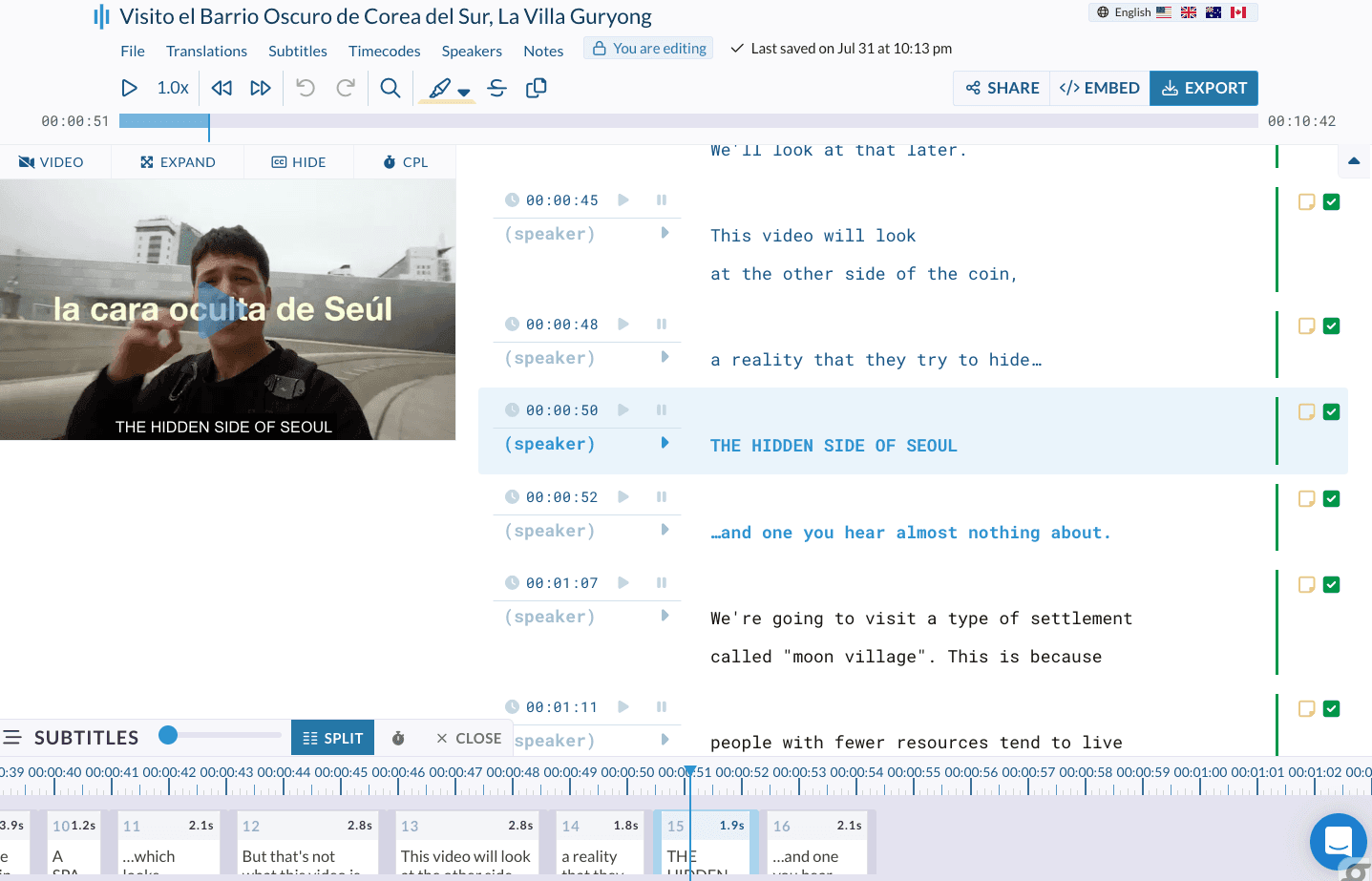Click the strikethrough tool icon
Screen dimensions: 1372x881
pos(496,88)
